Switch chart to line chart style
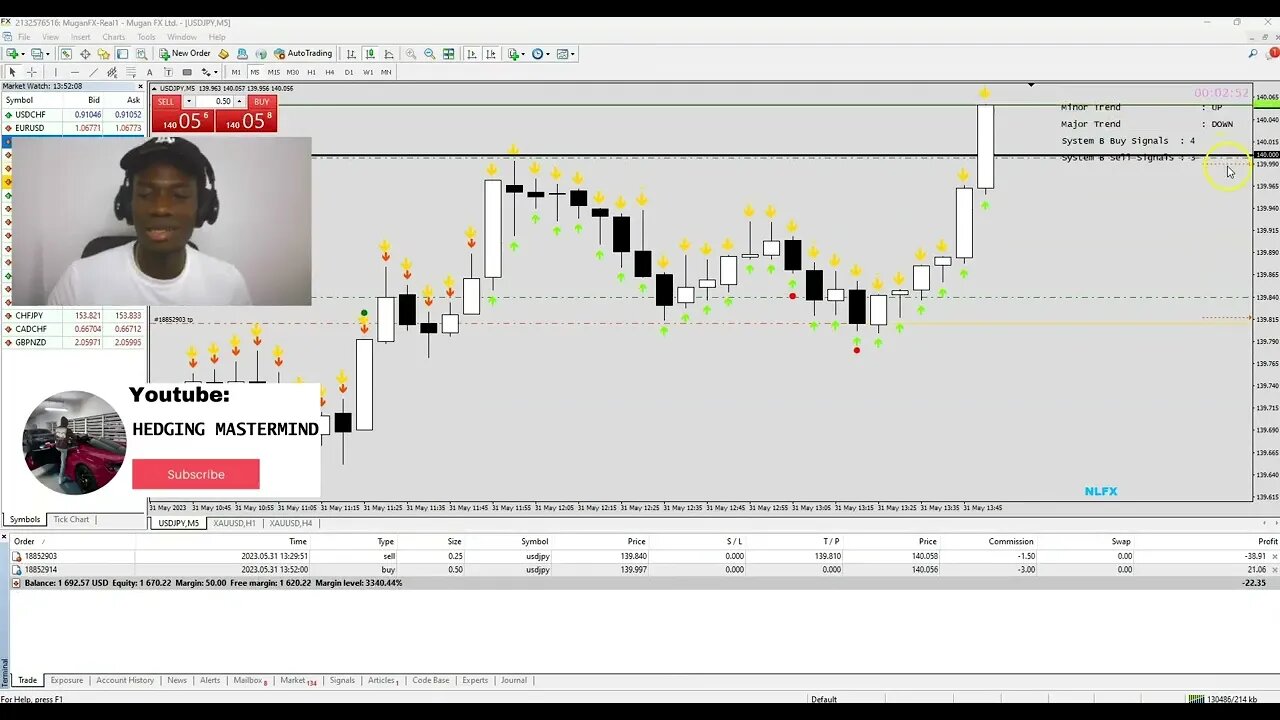Screen dimensions: 1280x720 point(389,54)
